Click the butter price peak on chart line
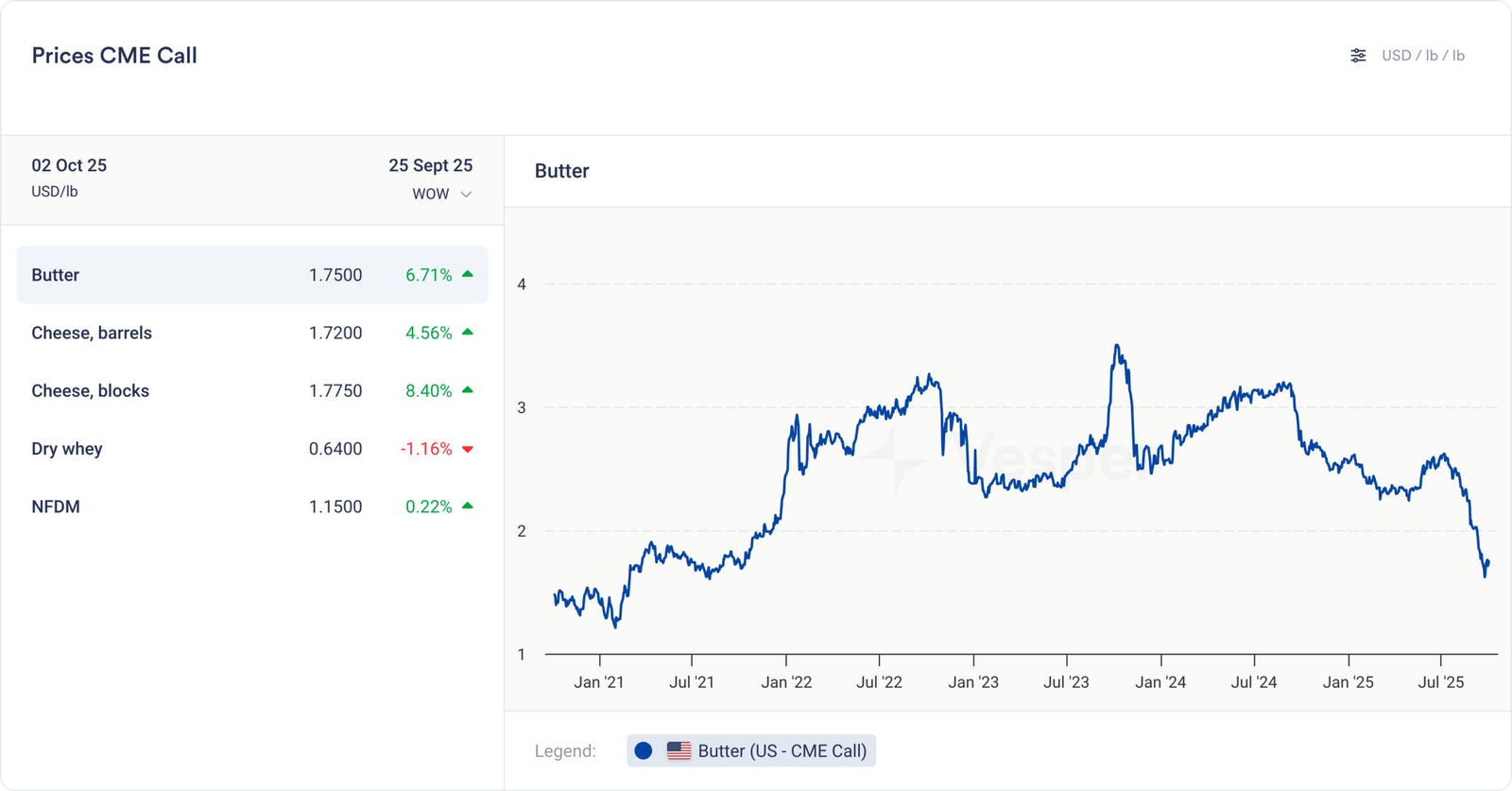Image resolution: width=1512 pixels, height=791 pixels. pyautogui.click(x=1117, y=346)
